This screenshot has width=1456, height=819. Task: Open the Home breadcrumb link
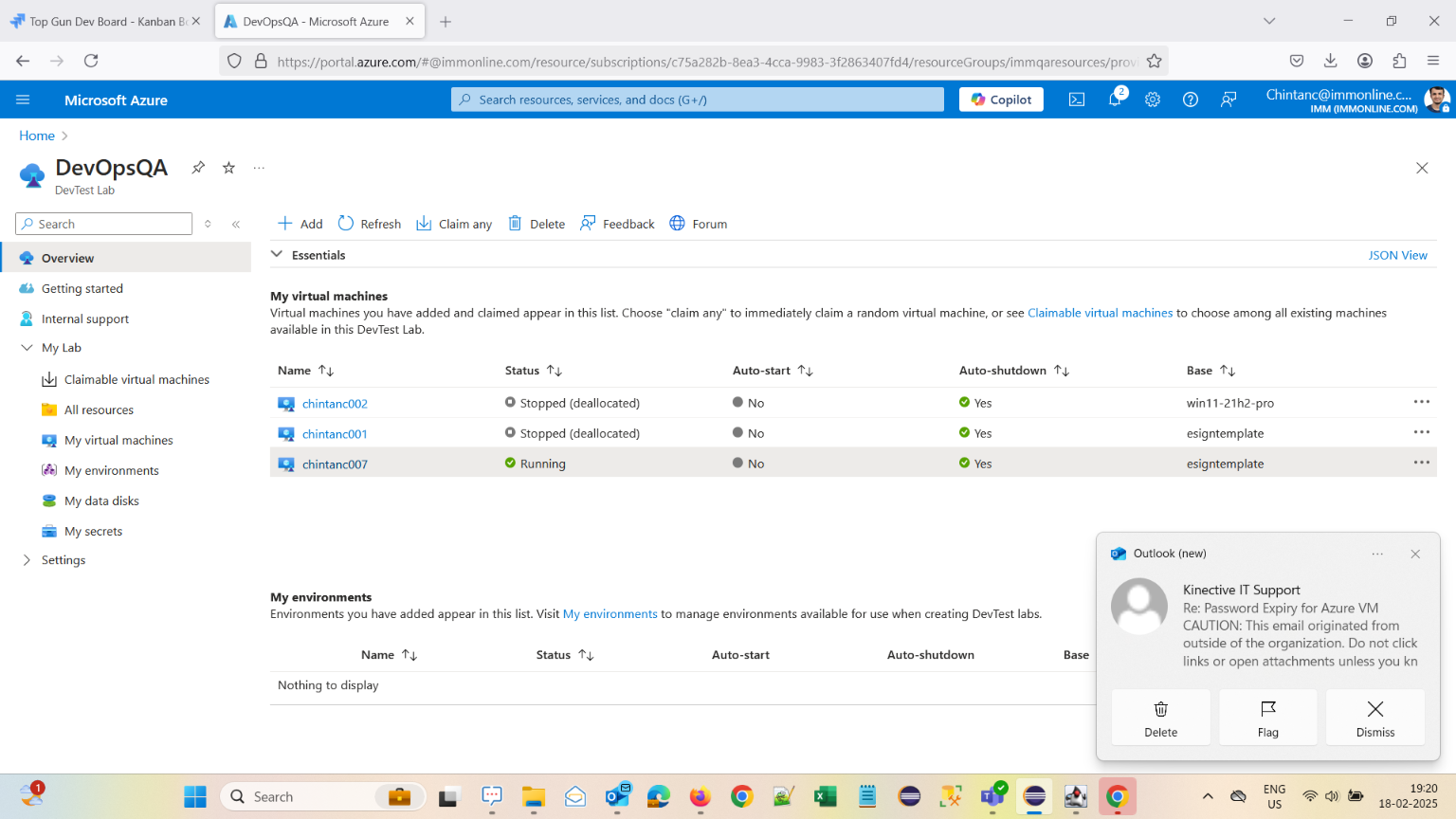click(x=37, y=136)
